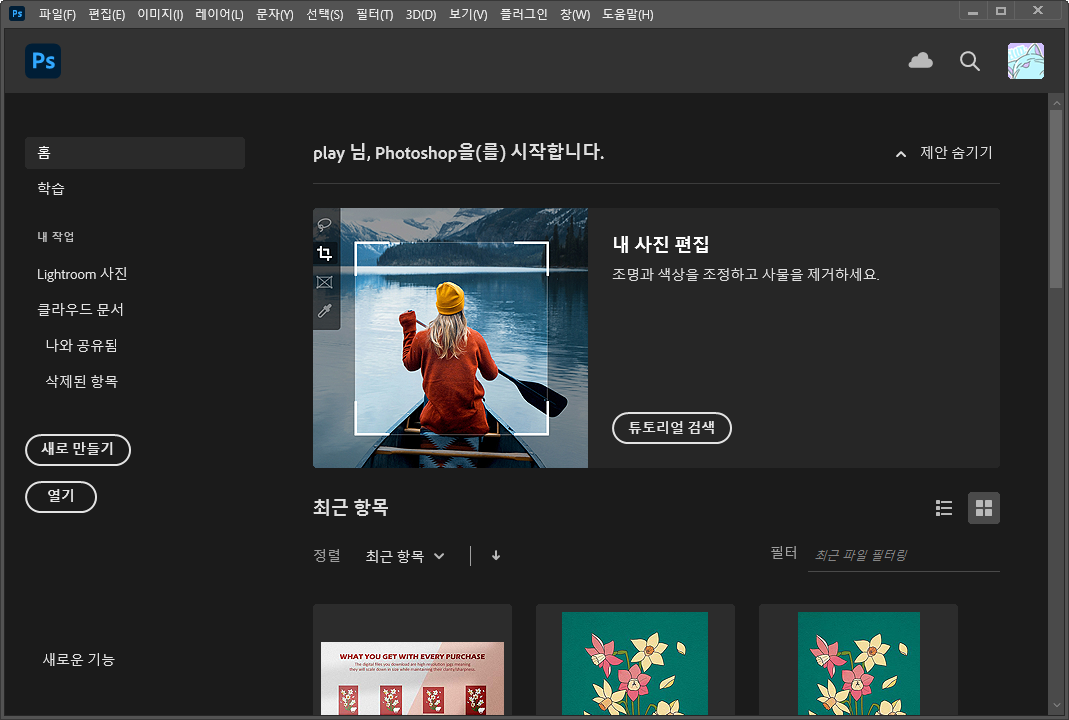This screenshot has width=1069, height=720.
Task: Open the 최근 항목 sort dropdown
Action: (x=405, y=556)
